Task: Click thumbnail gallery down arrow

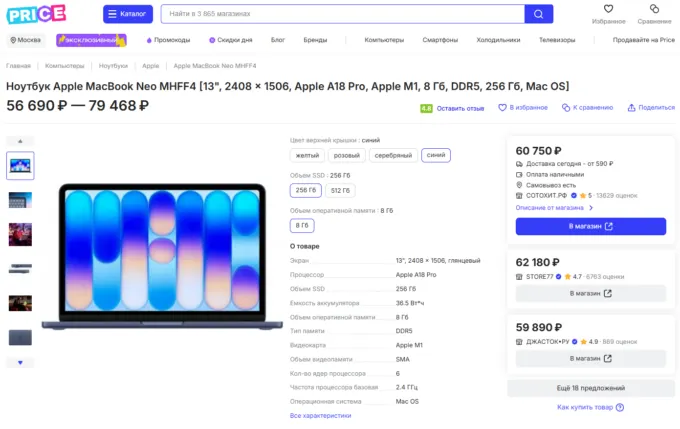Action: click(20, 362)
